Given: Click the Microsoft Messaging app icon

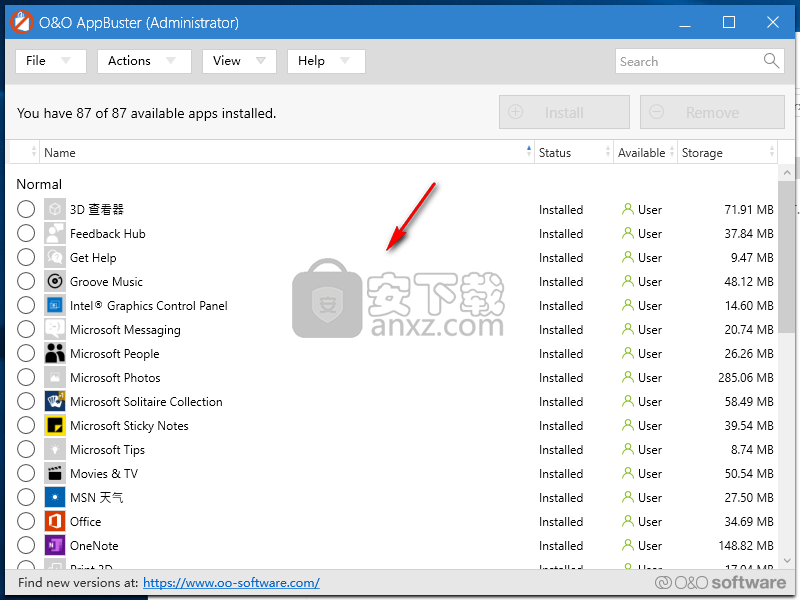Looking at the screenshot, I should 55,329.
